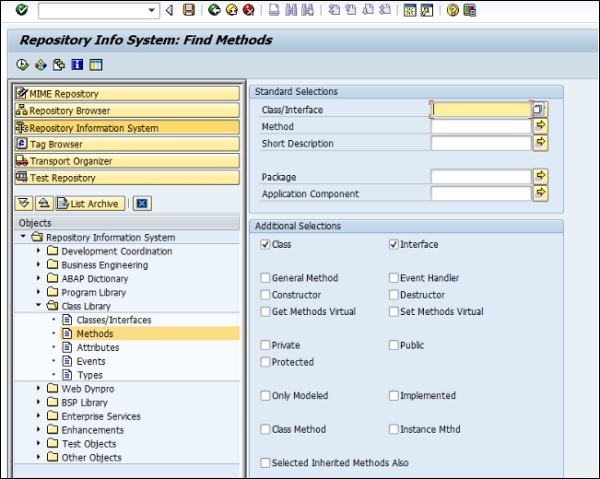This screenshot has width=600, height=479.
Task: Check the Constructor checkbox
Action: 265,295
